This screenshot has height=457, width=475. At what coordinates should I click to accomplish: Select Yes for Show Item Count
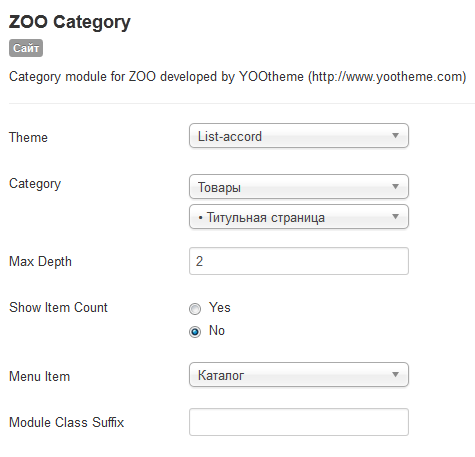tap(195, 309)
